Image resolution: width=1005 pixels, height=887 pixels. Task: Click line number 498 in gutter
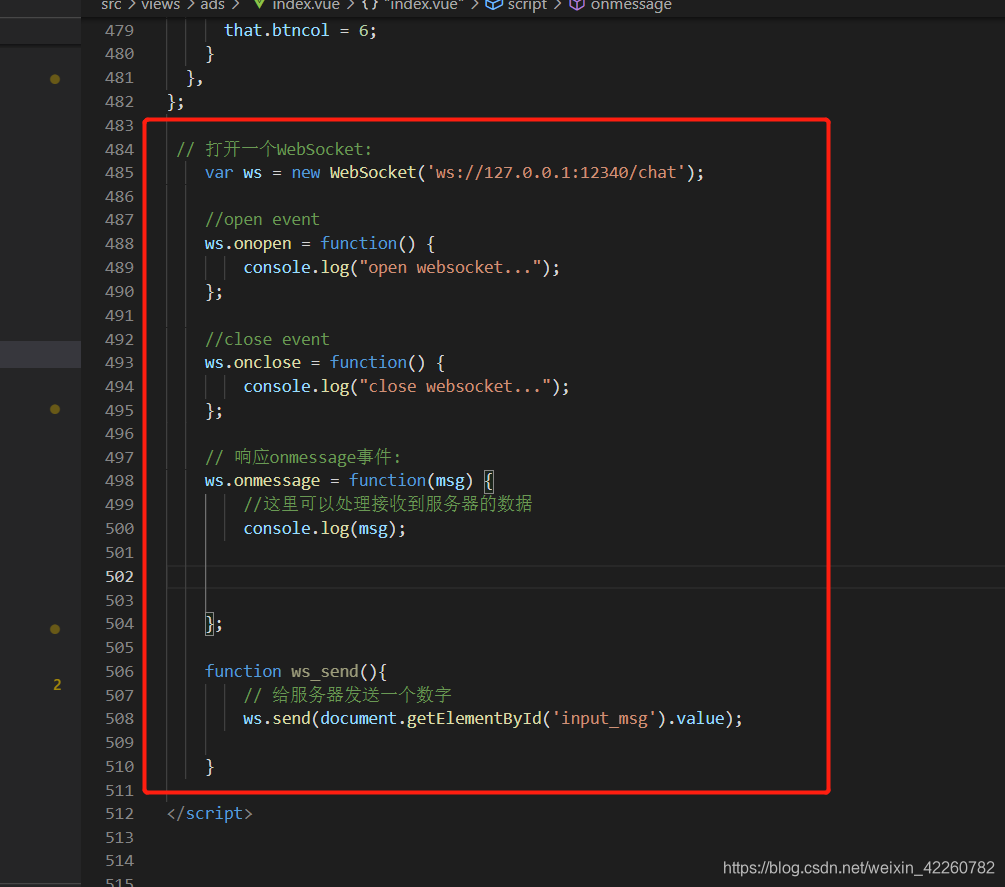coord(119,481)
